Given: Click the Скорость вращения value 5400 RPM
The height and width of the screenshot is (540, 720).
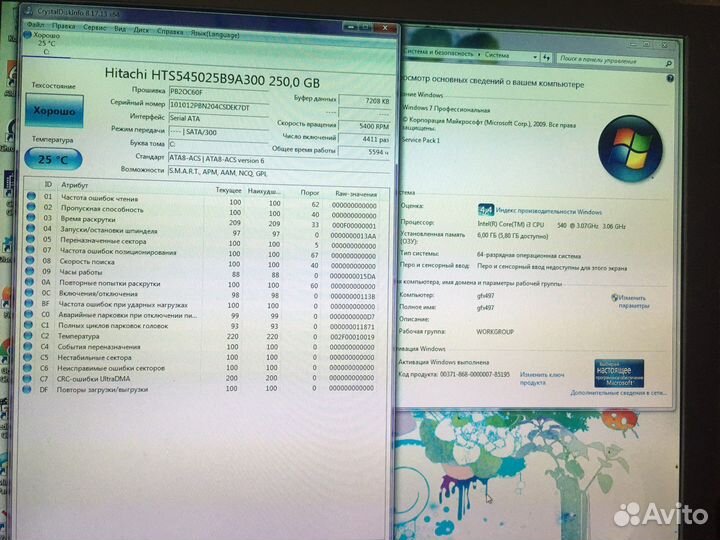Looking at the screenshot, I should [x=365, y=125].
